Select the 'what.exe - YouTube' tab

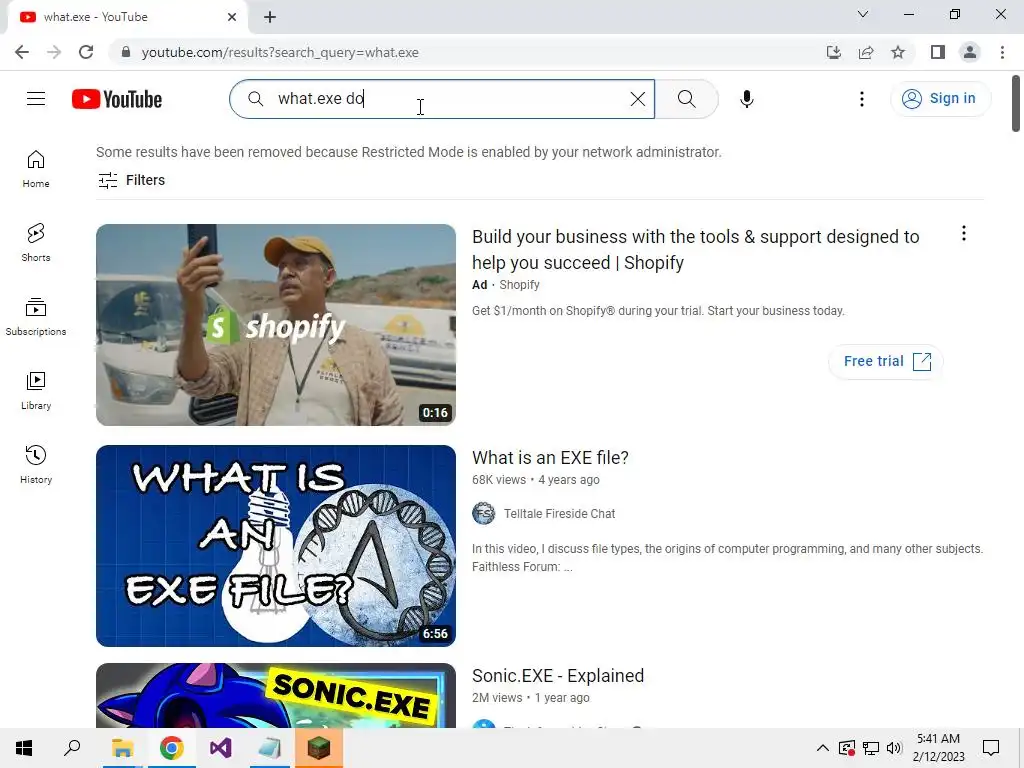[127, 17]
